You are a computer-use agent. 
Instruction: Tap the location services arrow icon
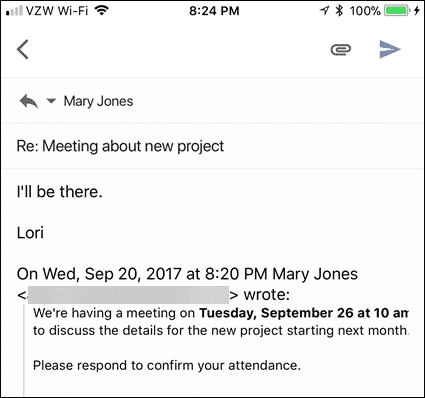click(x=324, y=11)
